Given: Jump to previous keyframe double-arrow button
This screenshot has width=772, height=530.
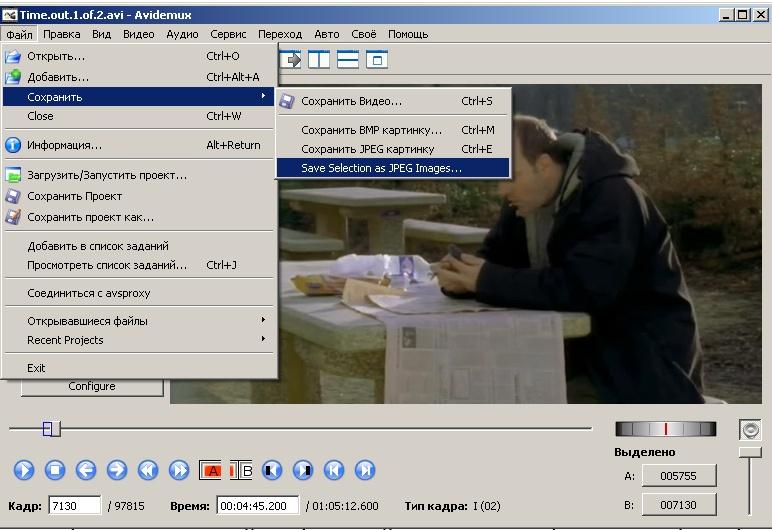Looking at the screenshot, I should click(x=148, y=470).
